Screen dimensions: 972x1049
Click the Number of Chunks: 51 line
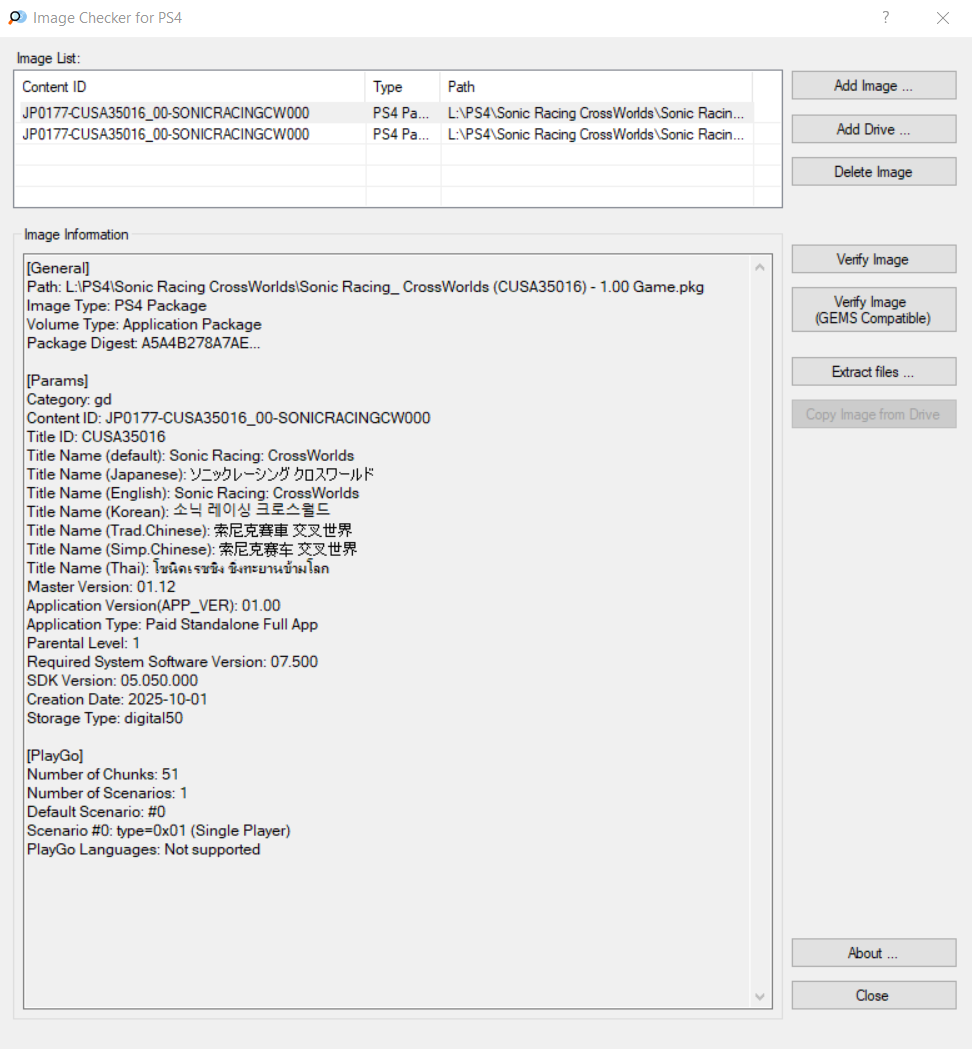click(x=102, y=774)
